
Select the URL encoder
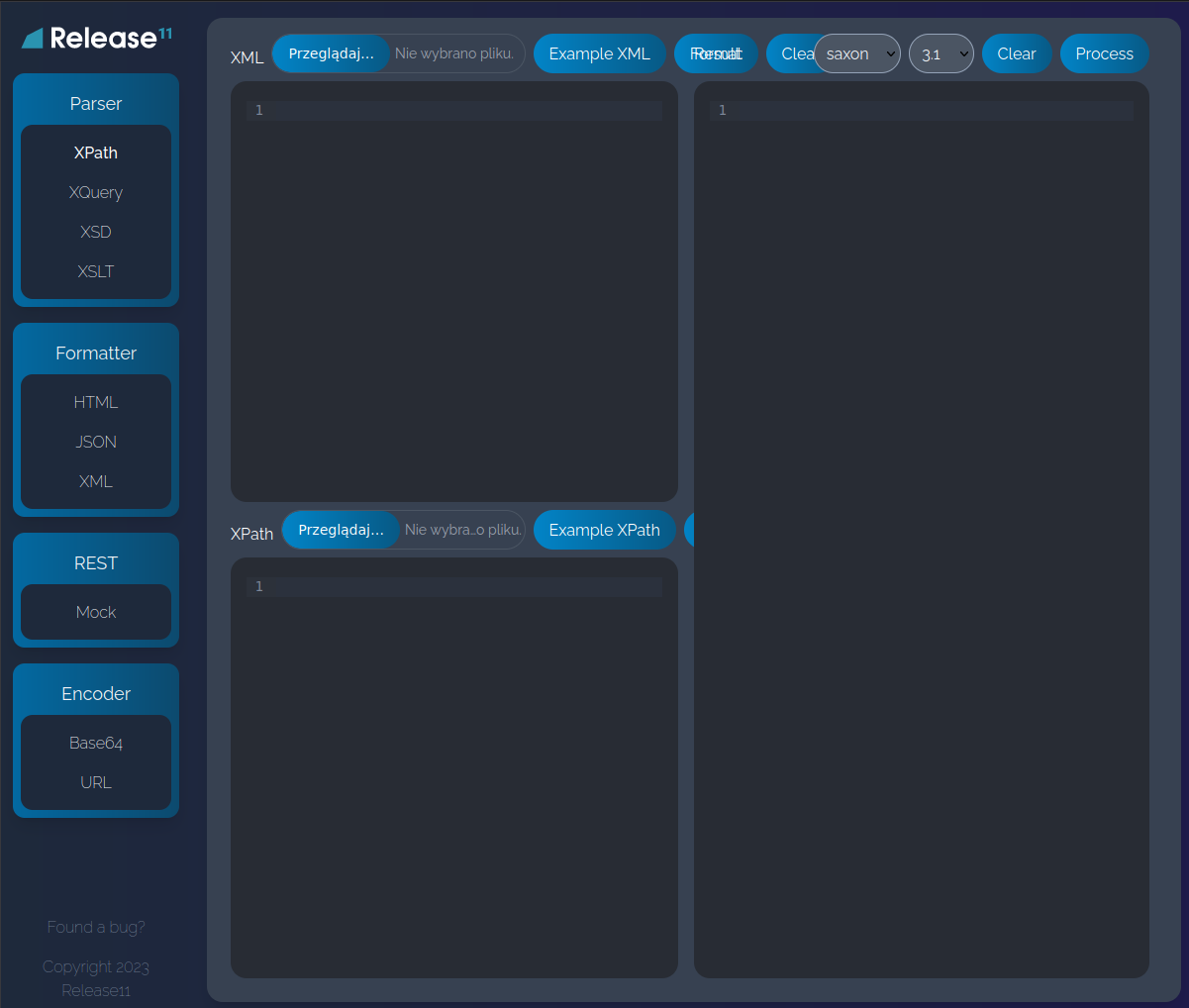[96, 782]
